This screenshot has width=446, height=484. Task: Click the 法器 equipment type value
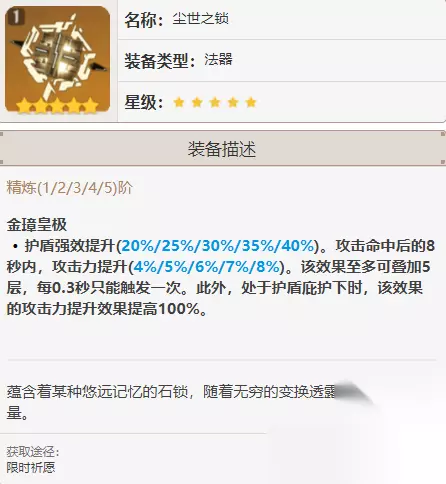(218, 60)
